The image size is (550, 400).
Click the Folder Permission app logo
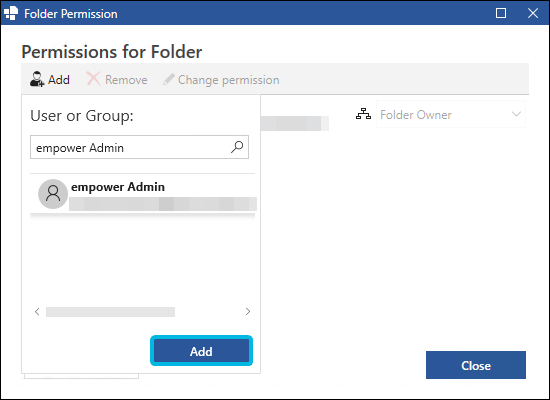click(x=11, y=13)
